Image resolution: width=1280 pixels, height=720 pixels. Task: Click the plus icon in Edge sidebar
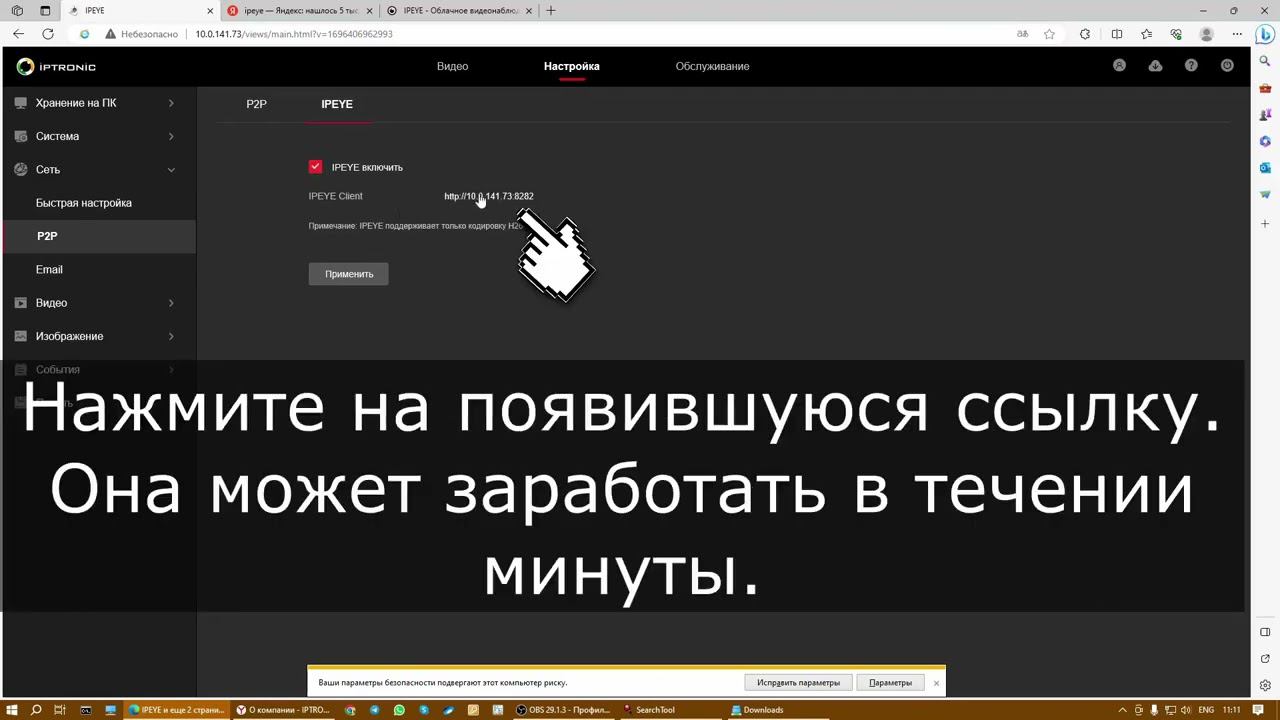coord(1265,223)
